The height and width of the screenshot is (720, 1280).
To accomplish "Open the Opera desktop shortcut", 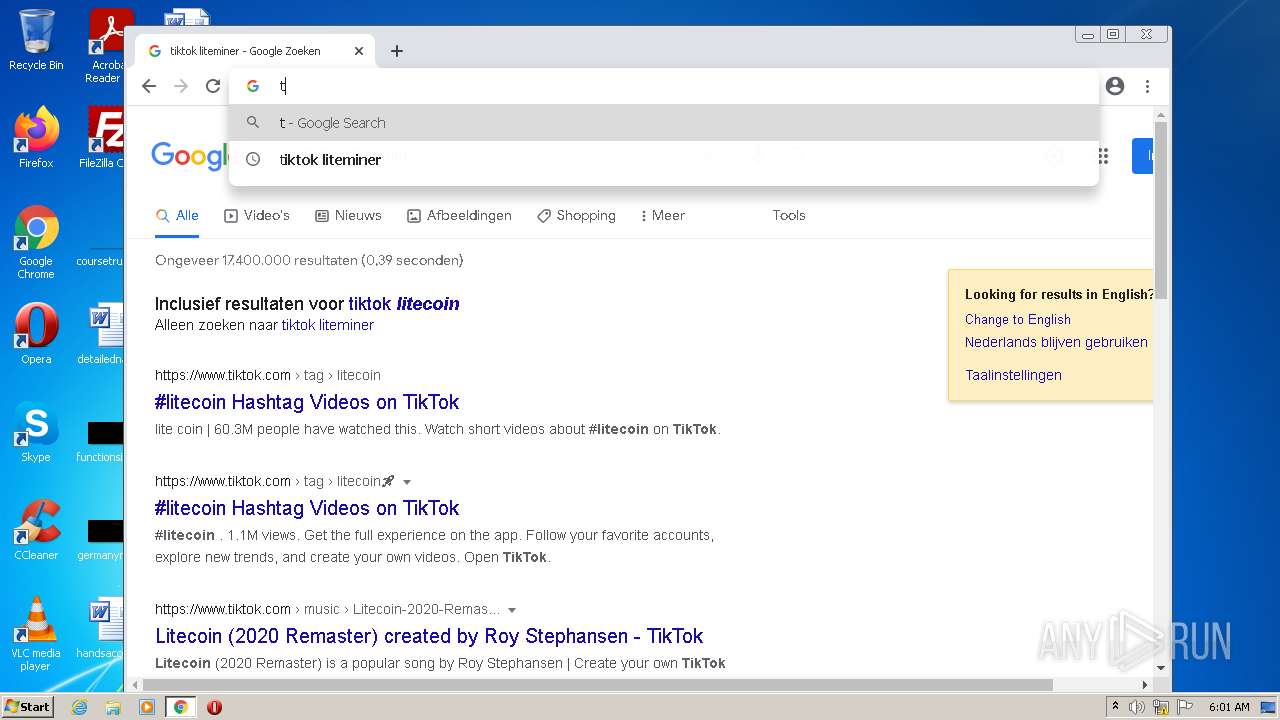I will pyautogui.click(x=36, y=334).
